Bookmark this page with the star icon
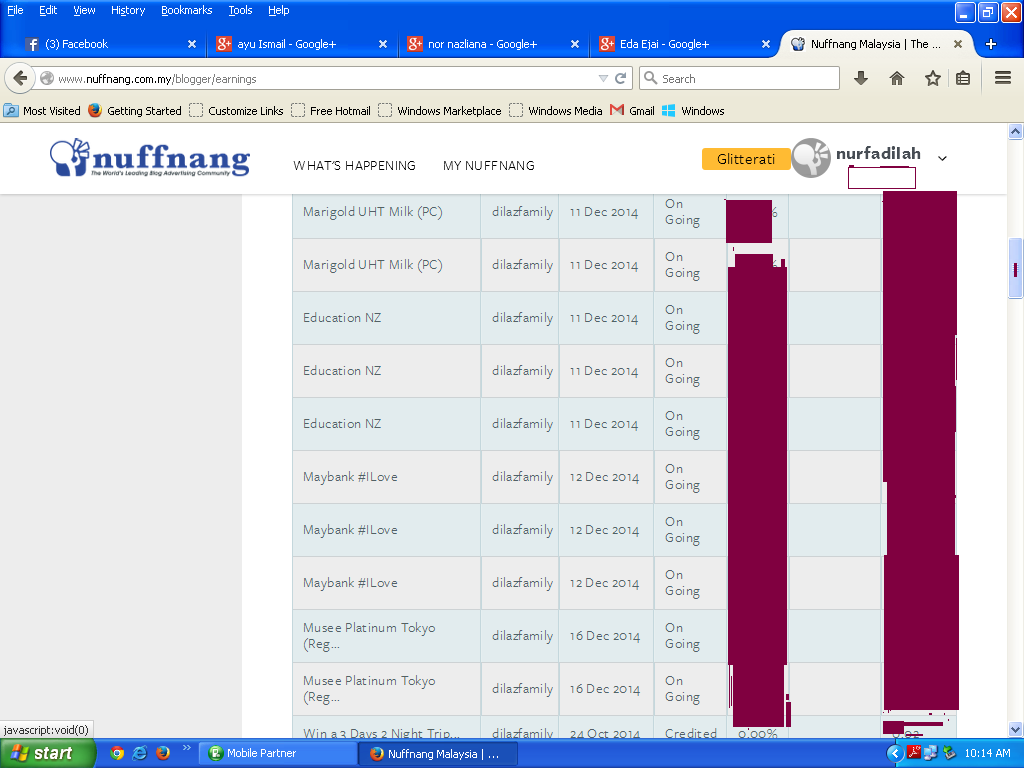1024x768 pixels. pos(933,78)
